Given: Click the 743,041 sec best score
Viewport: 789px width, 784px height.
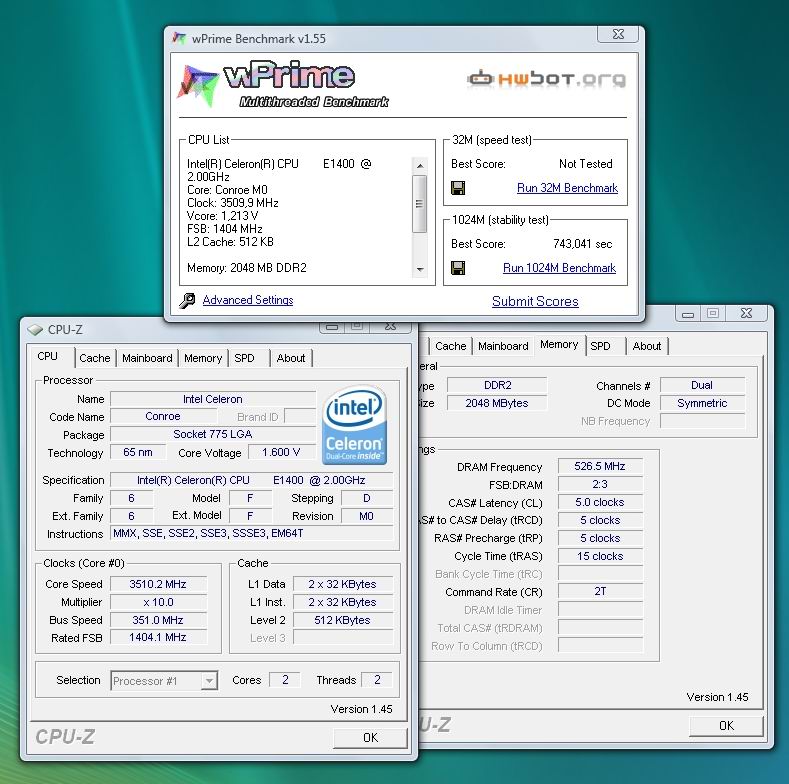Looking at the screenshot, I should (583, 244).
